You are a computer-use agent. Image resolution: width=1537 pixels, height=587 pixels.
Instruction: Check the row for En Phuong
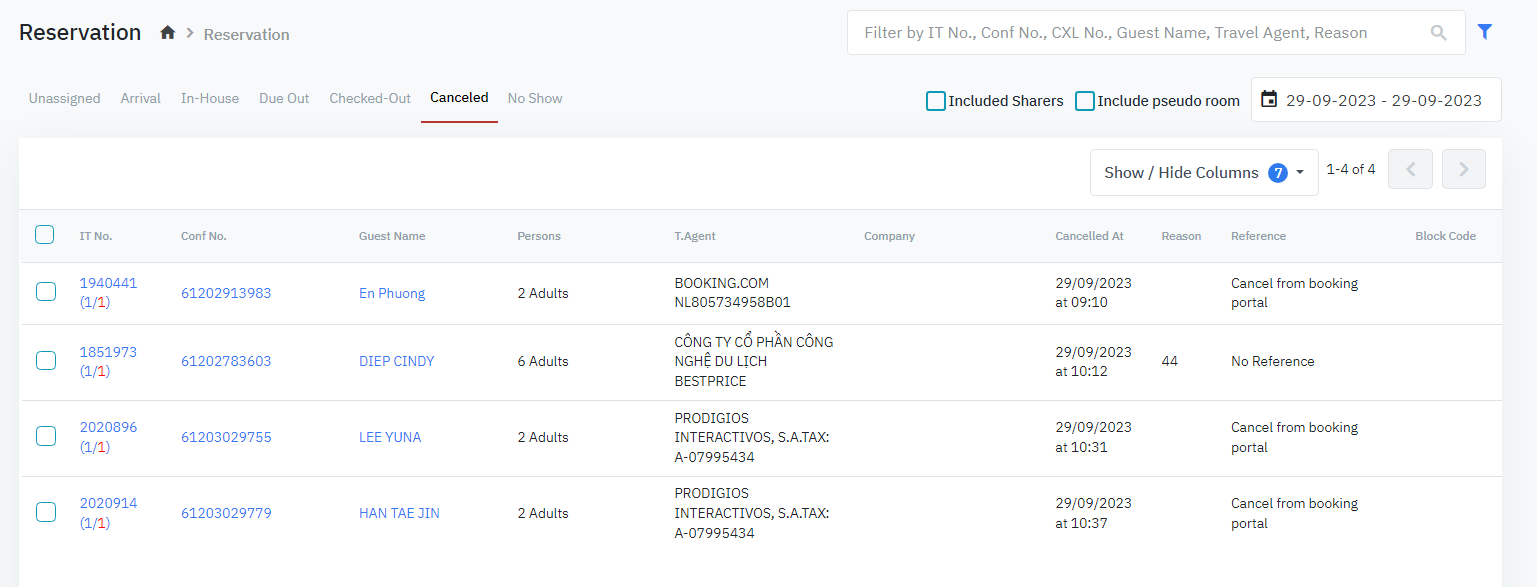46,292
